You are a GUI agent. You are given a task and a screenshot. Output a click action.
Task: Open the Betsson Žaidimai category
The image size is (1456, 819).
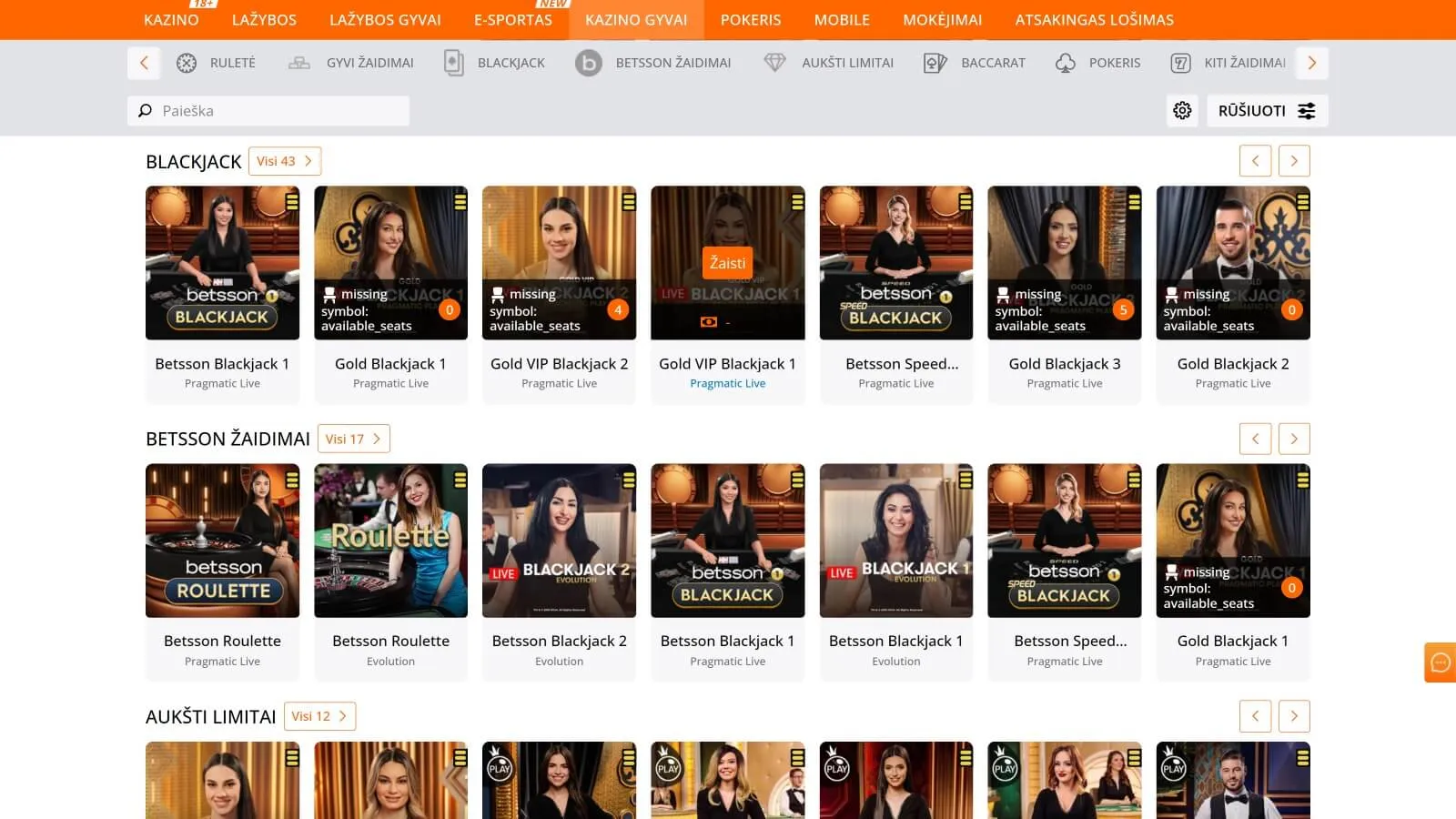(653, 63)
